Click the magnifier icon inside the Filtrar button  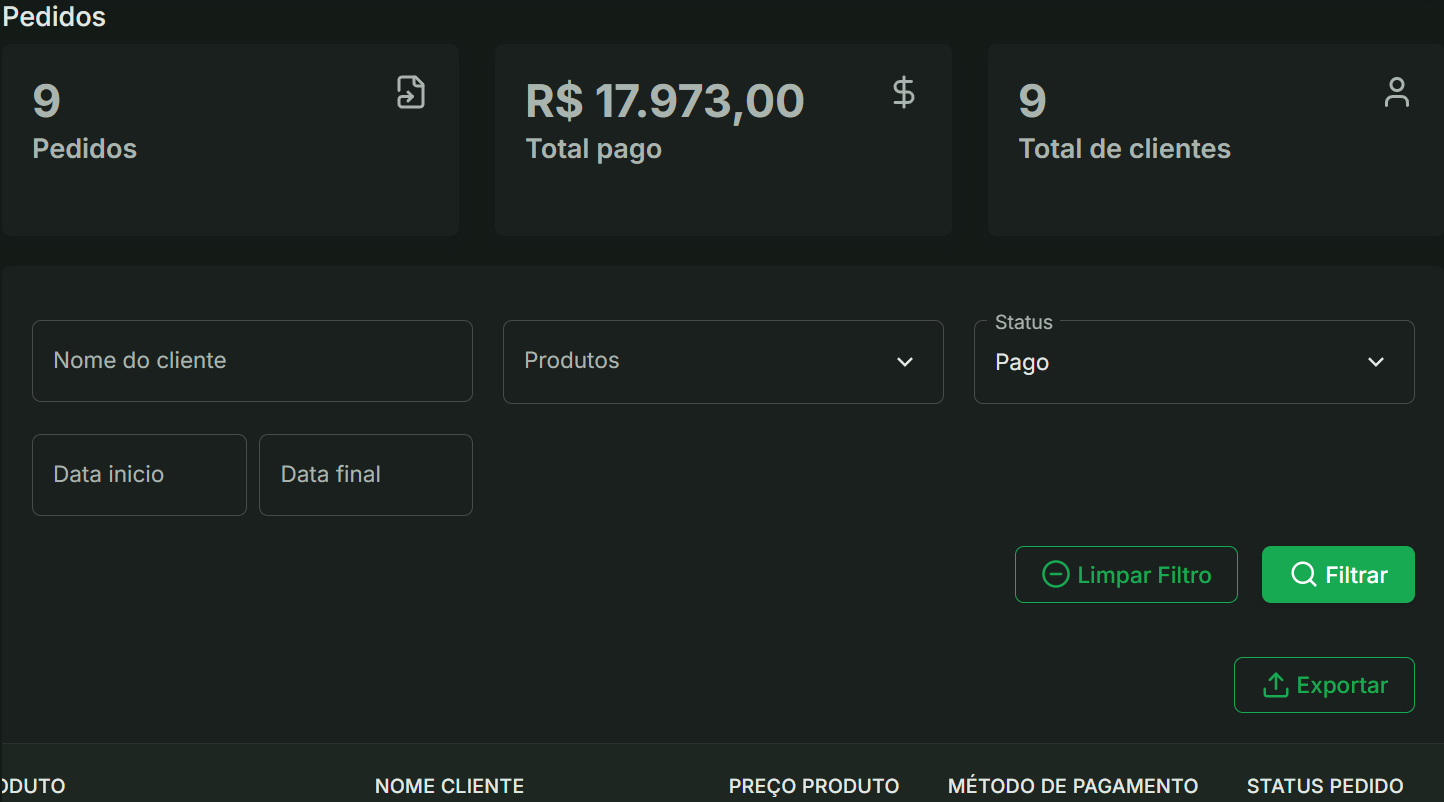1303,574
